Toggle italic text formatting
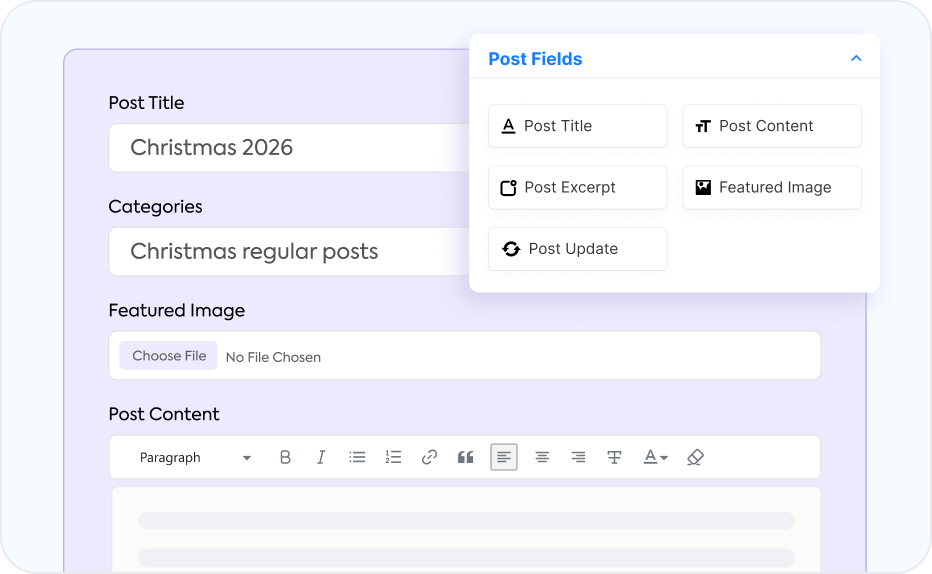 click(x=321, y=457)
